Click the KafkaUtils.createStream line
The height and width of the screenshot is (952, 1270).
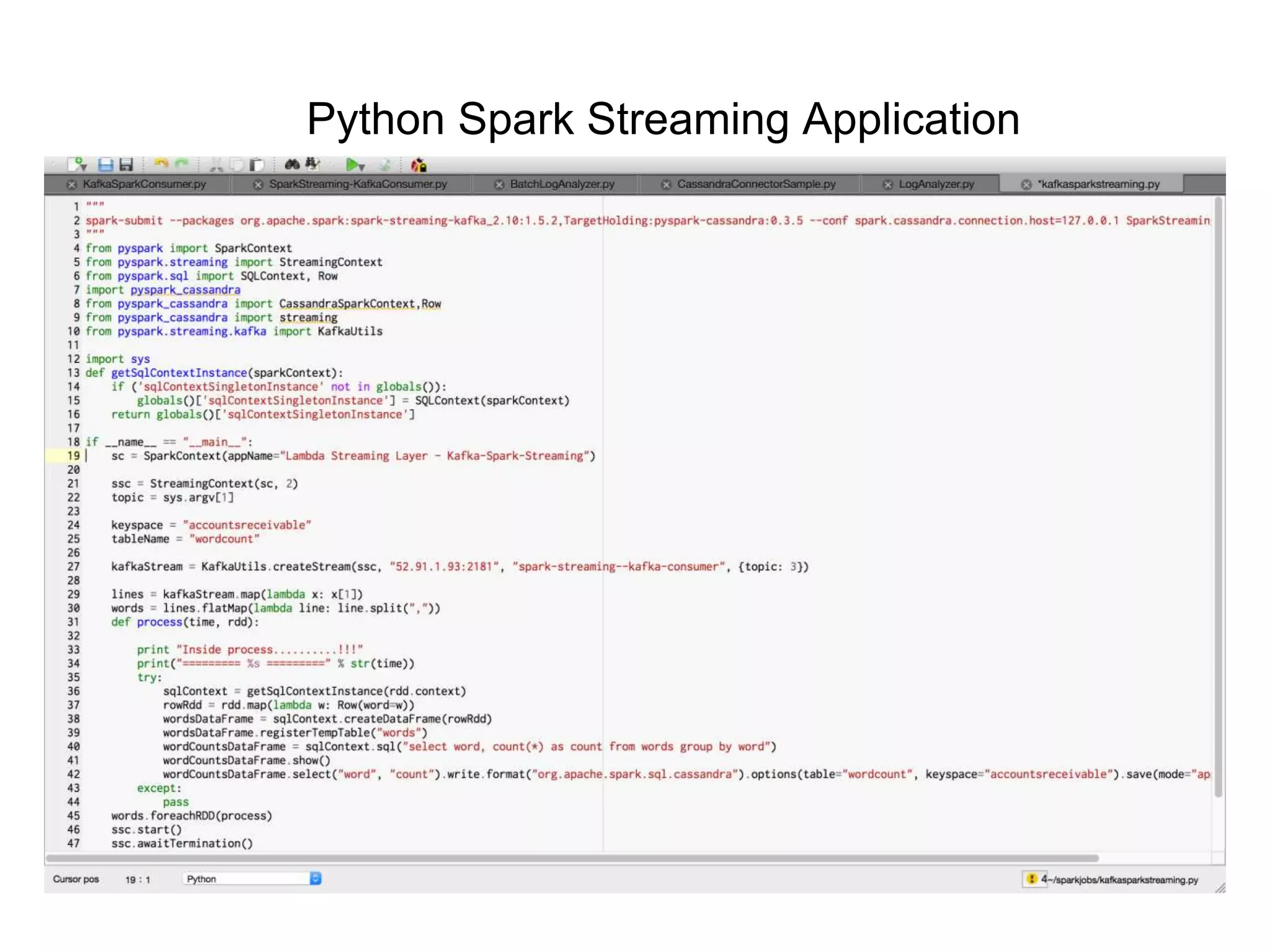[x=460, y=567]
